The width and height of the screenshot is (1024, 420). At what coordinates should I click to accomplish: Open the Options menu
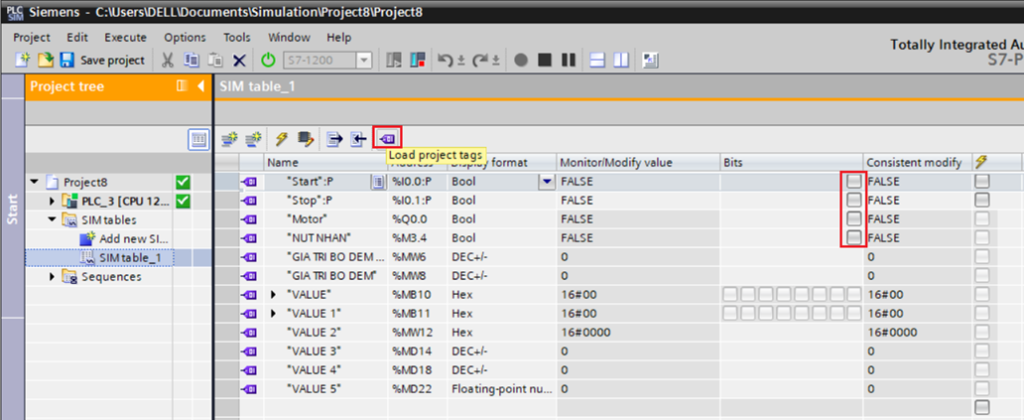(184, 37)
